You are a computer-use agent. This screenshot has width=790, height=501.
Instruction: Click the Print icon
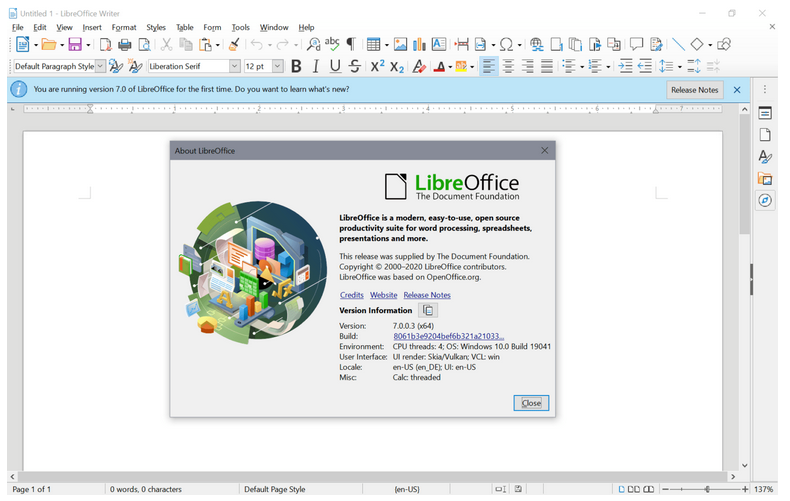point(124,44)
